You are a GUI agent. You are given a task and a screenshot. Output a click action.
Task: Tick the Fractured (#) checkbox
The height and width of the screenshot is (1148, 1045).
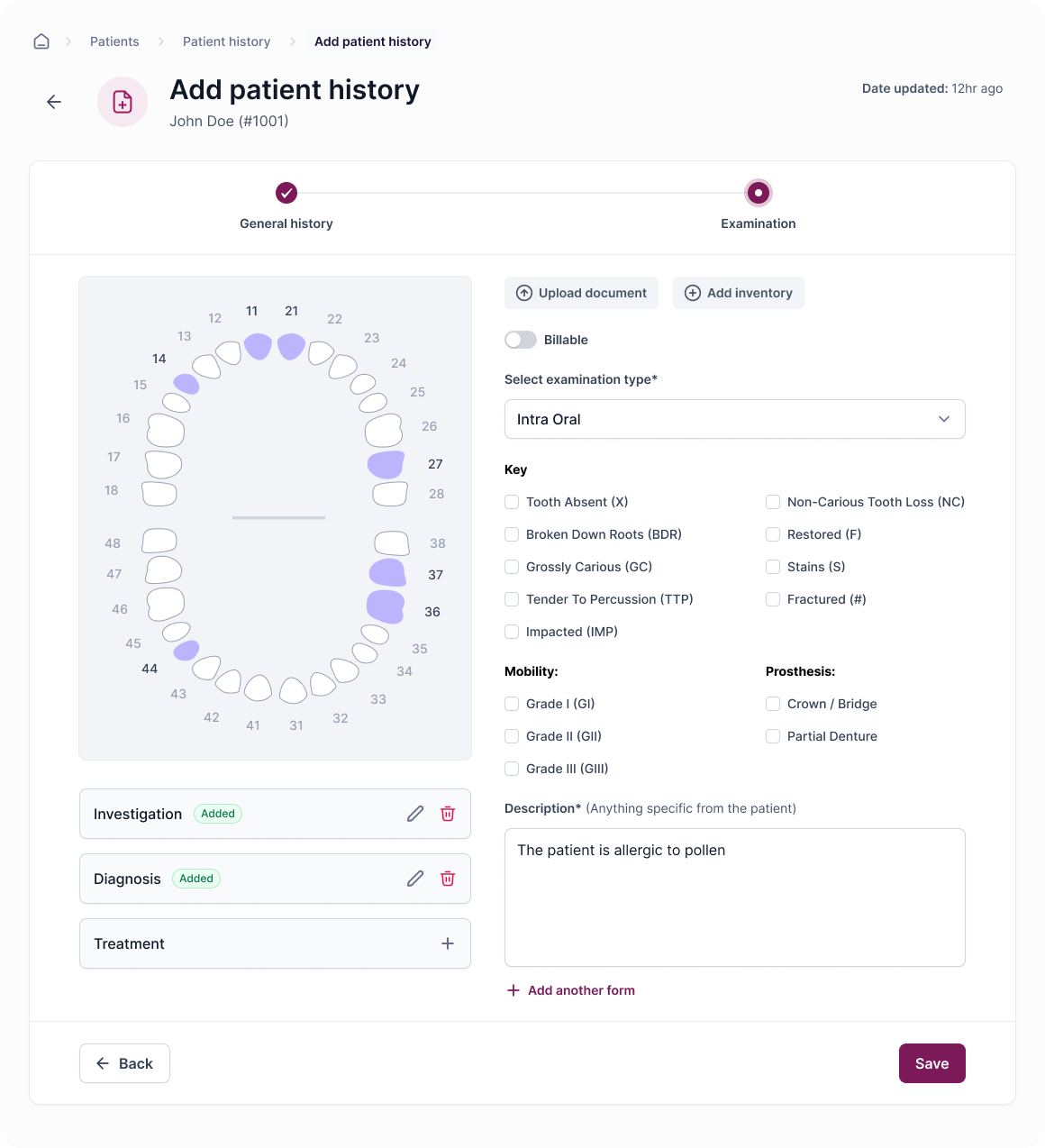[773, 599]
